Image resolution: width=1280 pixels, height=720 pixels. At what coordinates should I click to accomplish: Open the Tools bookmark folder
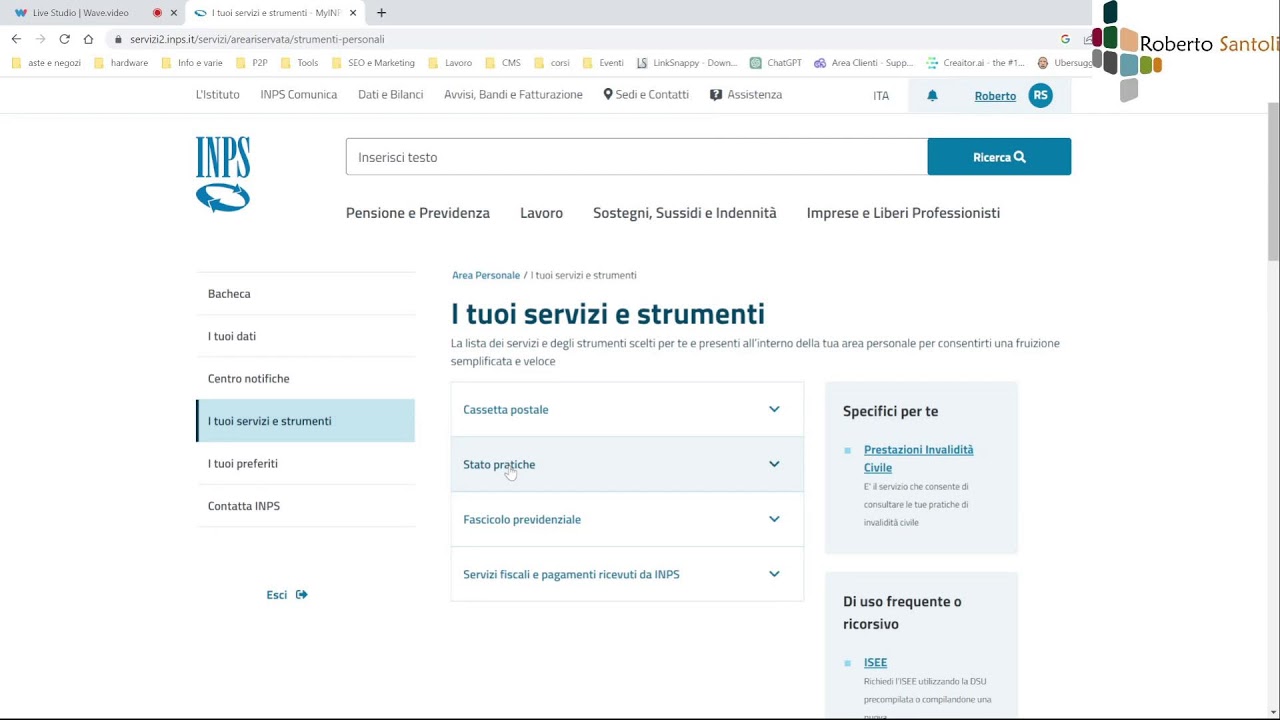[x=299, y=62]
